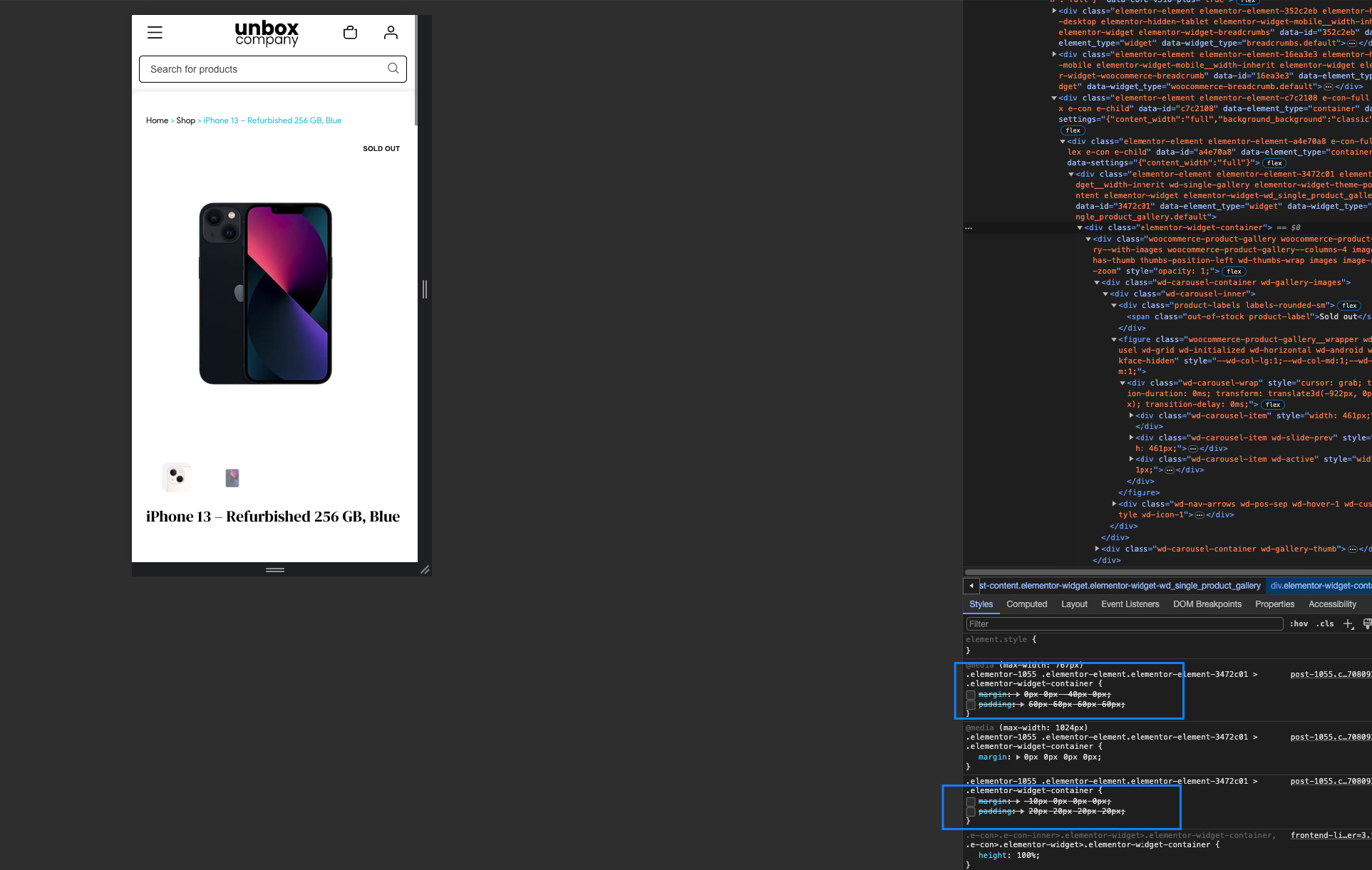Toggle the .cls class editor button
This screenshot has width=1372, height=870.
pyautogui.click(x=1325, y=623)
